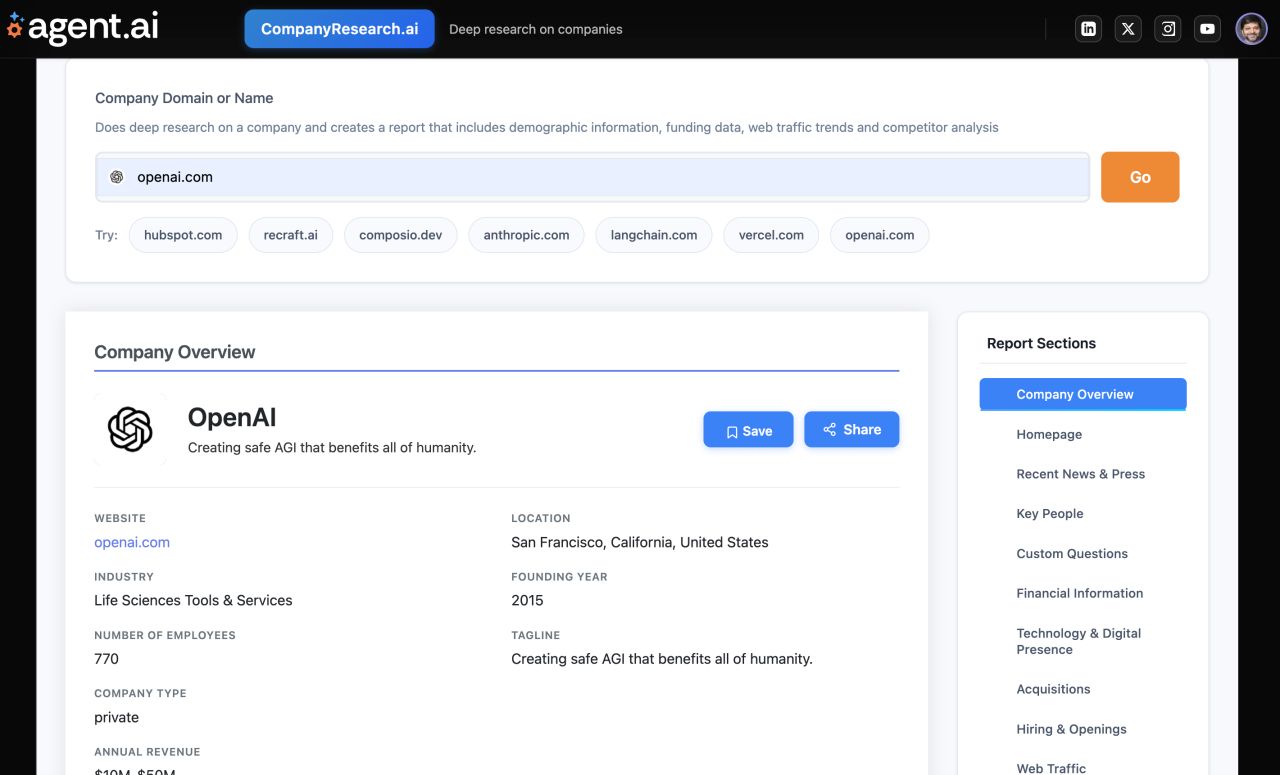This screenshot has width=1280, height=775.
Task: Jump to the Custom Questions section
Action: [1072, 554]
